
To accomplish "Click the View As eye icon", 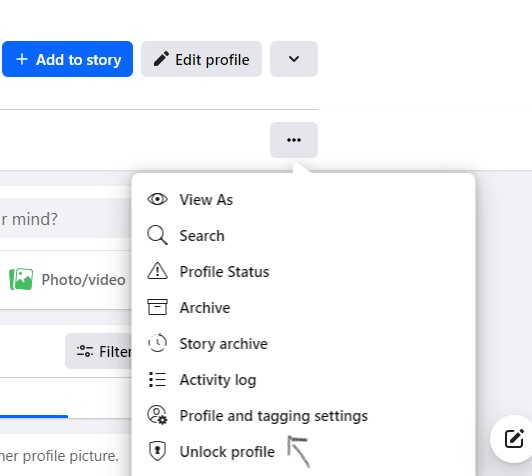I will click(x=157, y=199).
